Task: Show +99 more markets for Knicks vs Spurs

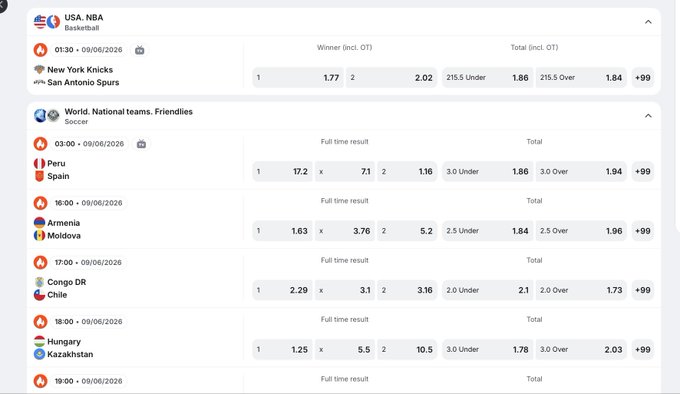Action: 643,78
